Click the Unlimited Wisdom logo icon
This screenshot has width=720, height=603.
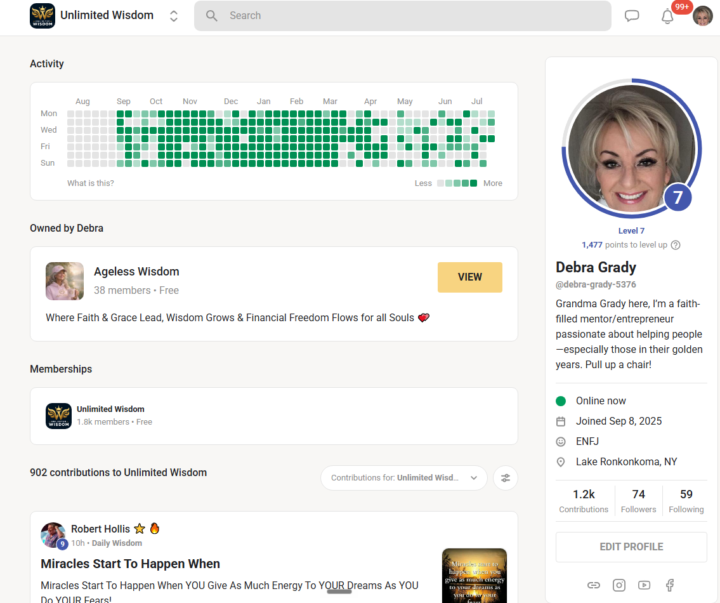click(42, 16)
